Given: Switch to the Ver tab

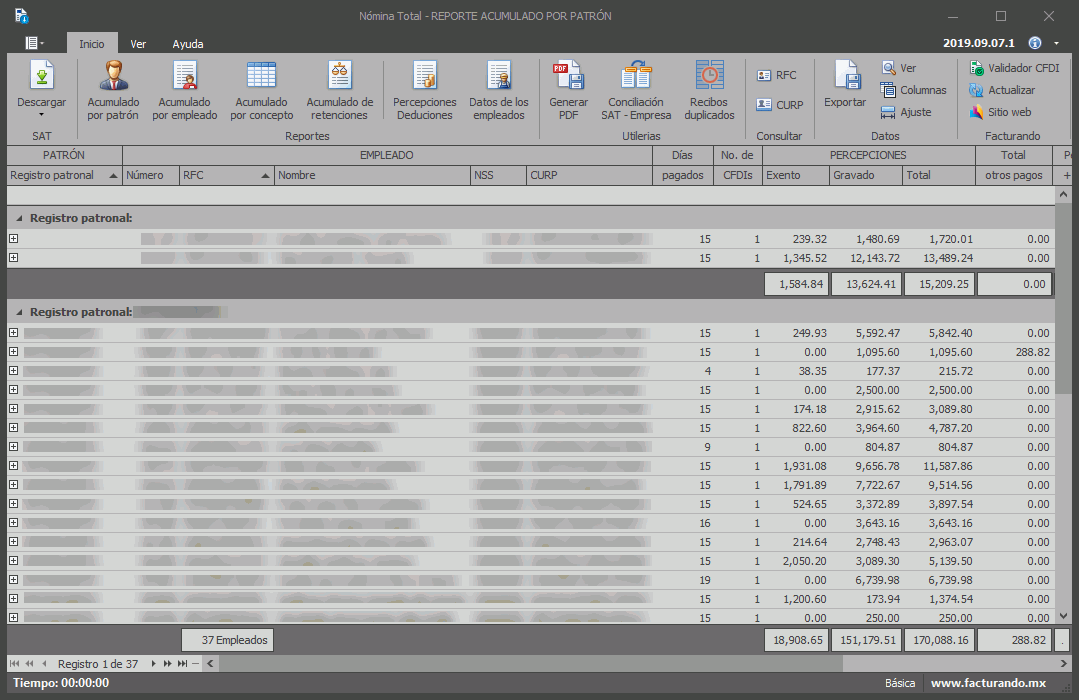Looking at the screenshot, I should (x=138, y=44).
